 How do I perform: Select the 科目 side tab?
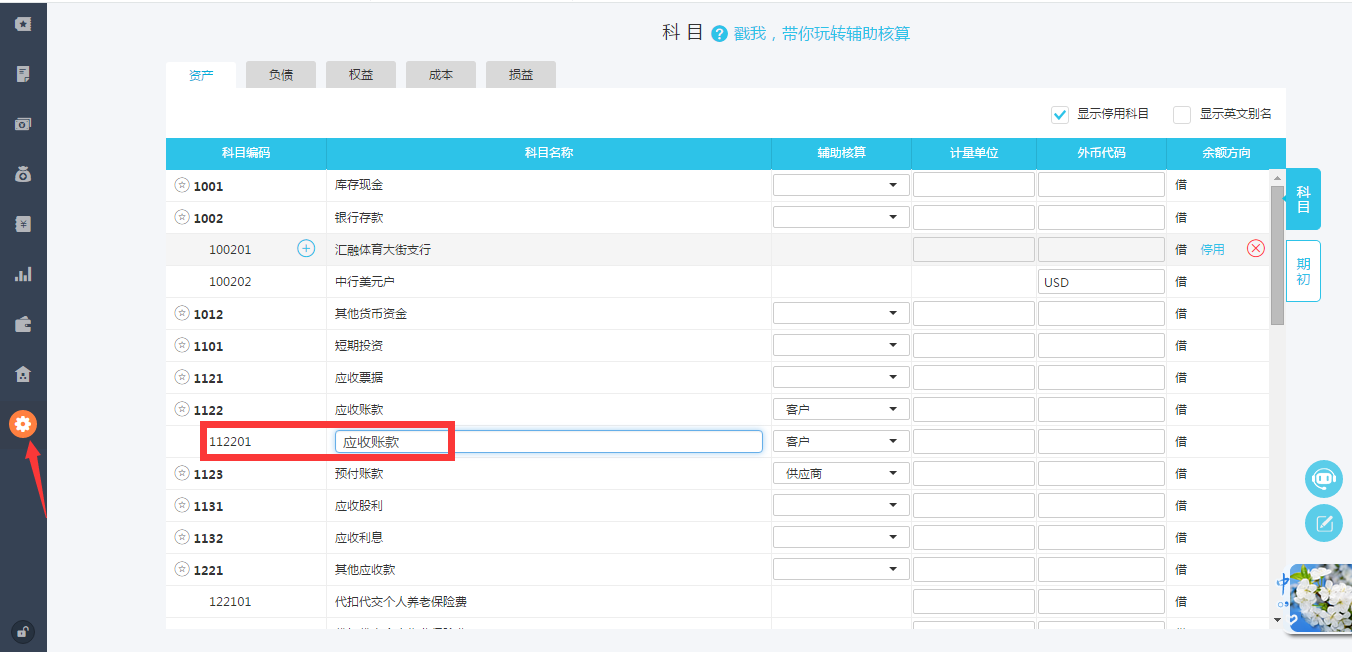click(x=1303, y=199)
